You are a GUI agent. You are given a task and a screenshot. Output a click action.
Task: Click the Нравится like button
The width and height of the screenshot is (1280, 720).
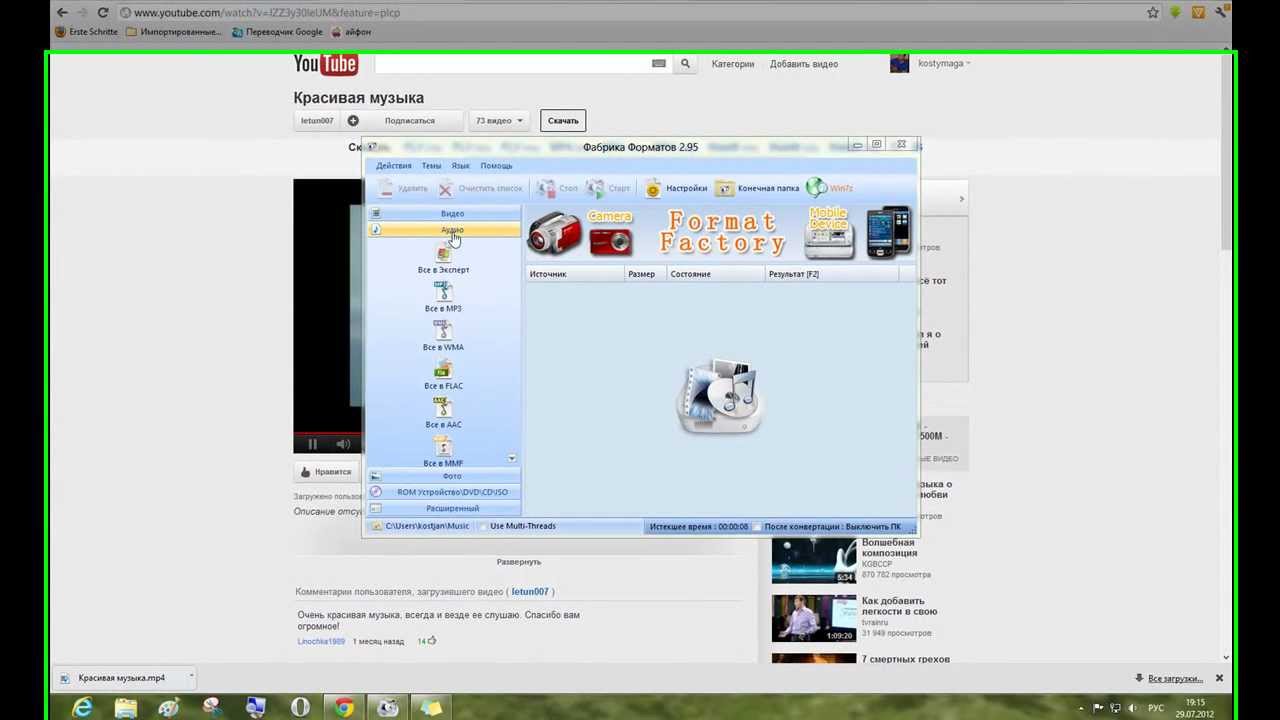pyautogui.click(x=326, y=472)
